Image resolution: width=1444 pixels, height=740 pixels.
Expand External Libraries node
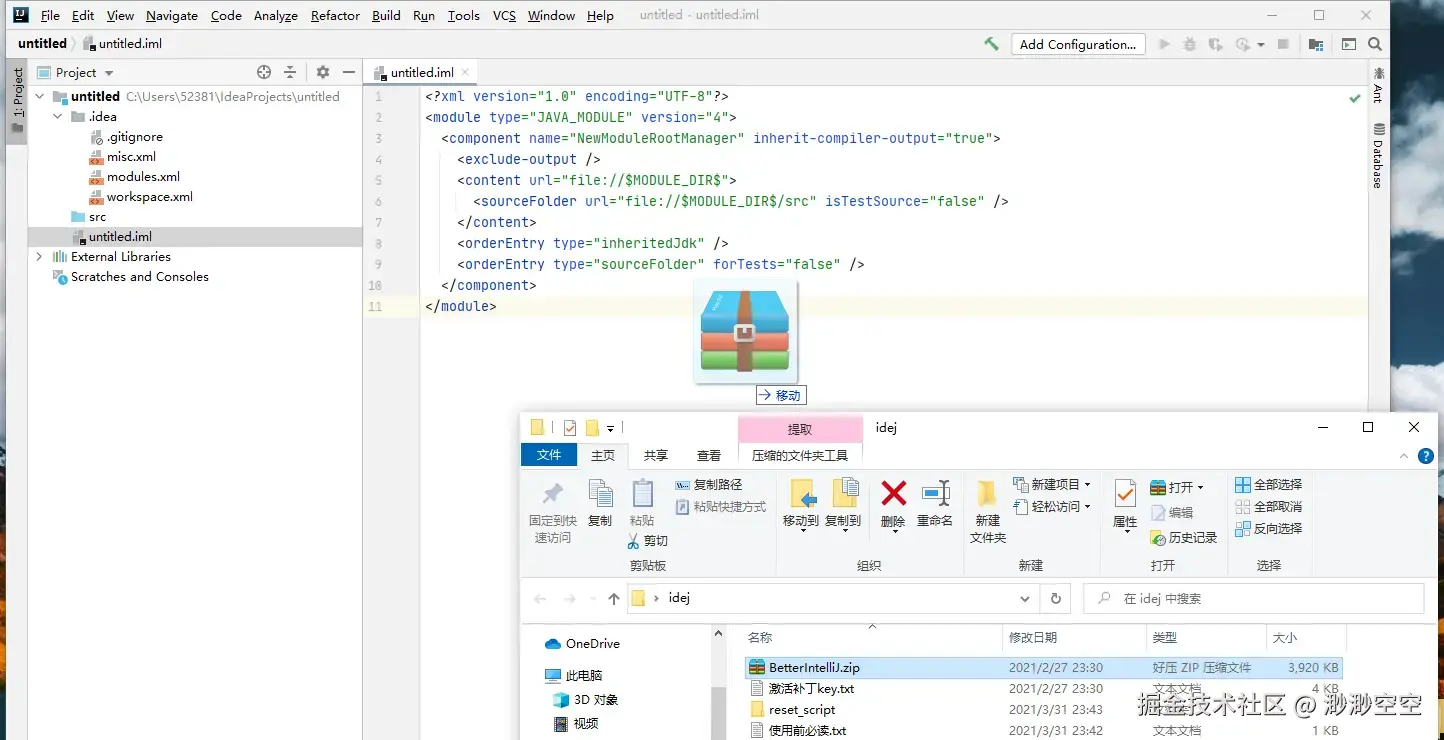pos(40,257)
